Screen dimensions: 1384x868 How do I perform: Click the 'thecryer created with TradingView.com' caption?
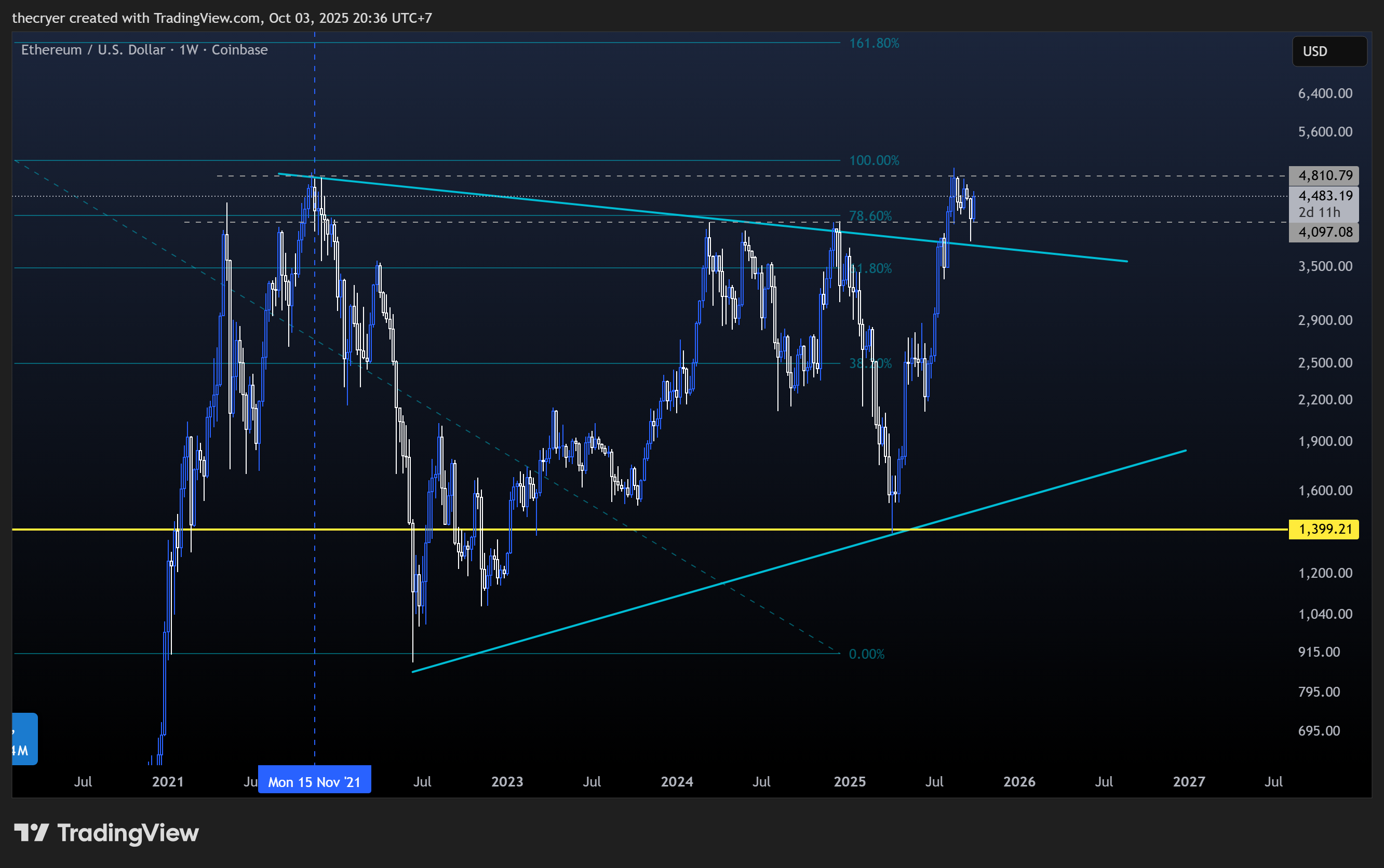136,18
